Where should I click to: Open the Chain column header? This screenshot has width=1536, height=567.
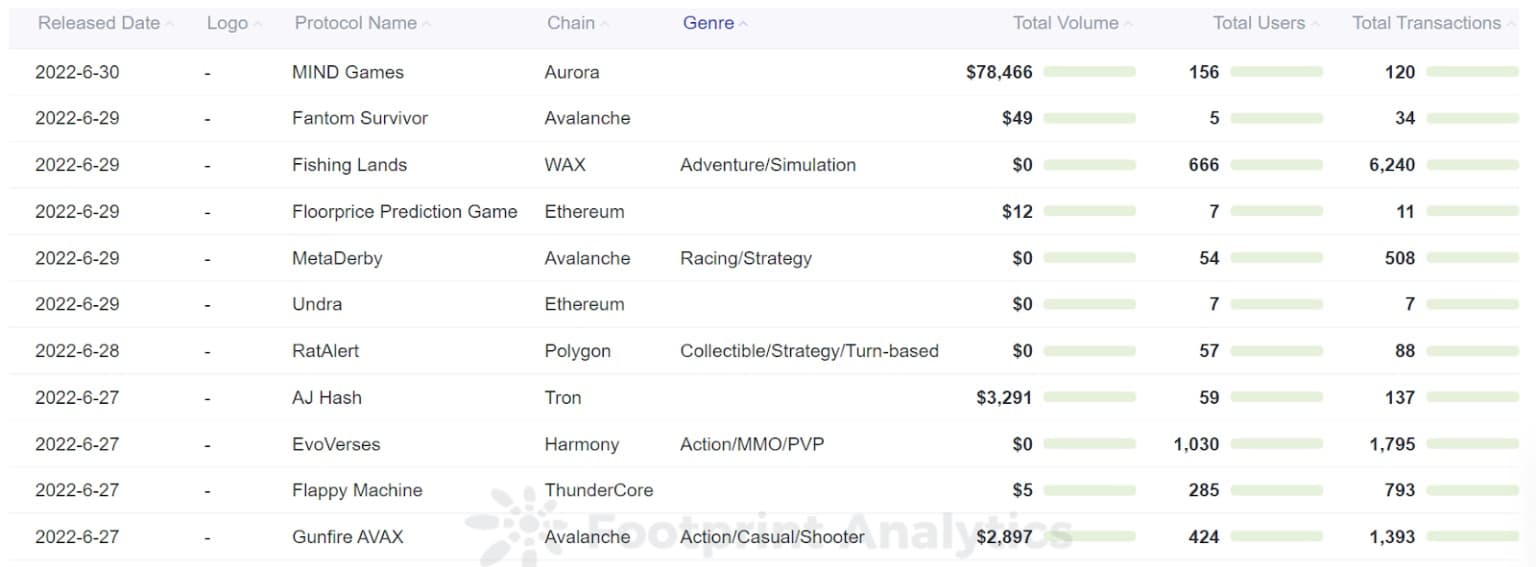click(571, 23)
